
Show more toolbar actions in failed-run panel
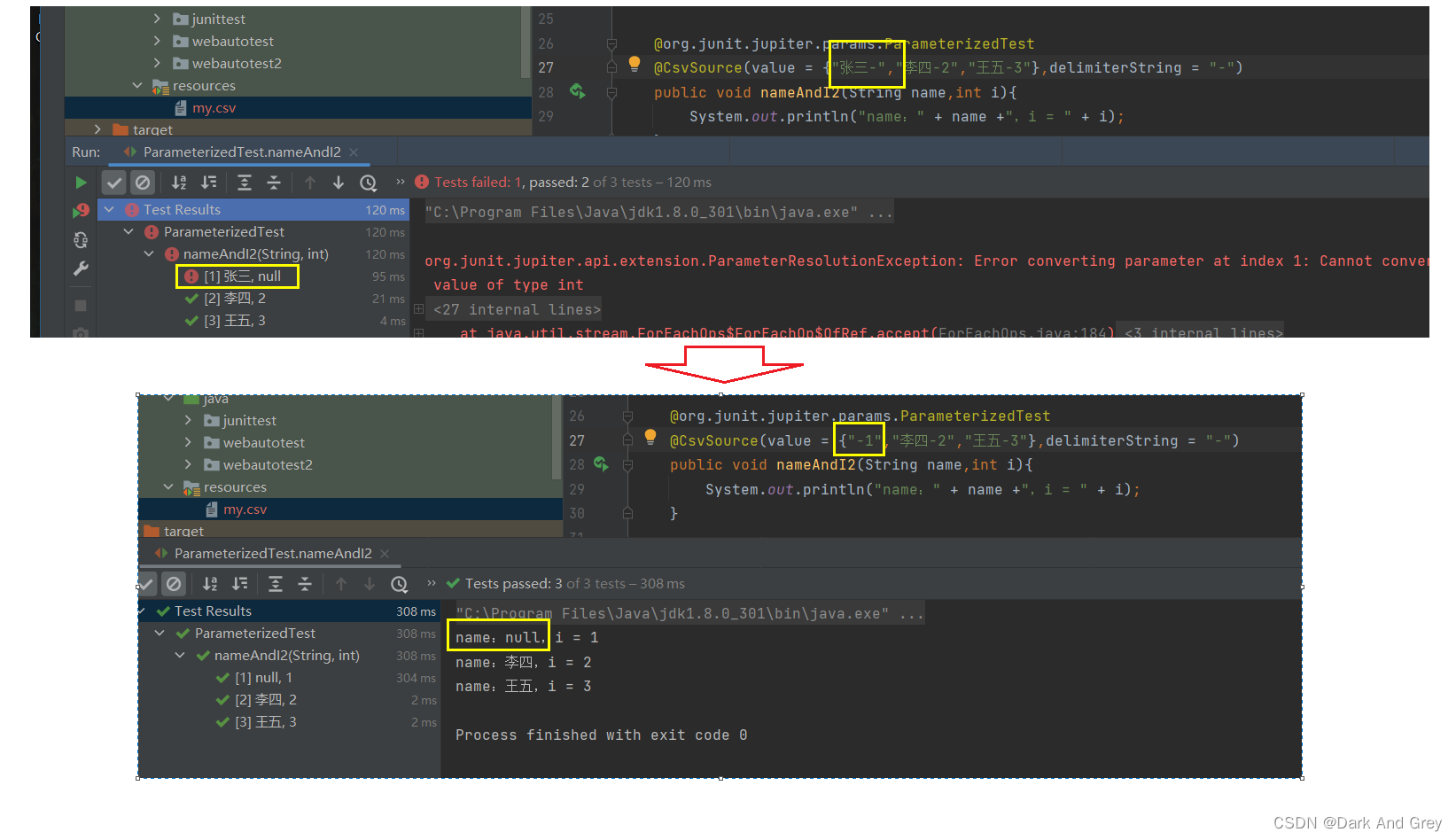point(400,182)
